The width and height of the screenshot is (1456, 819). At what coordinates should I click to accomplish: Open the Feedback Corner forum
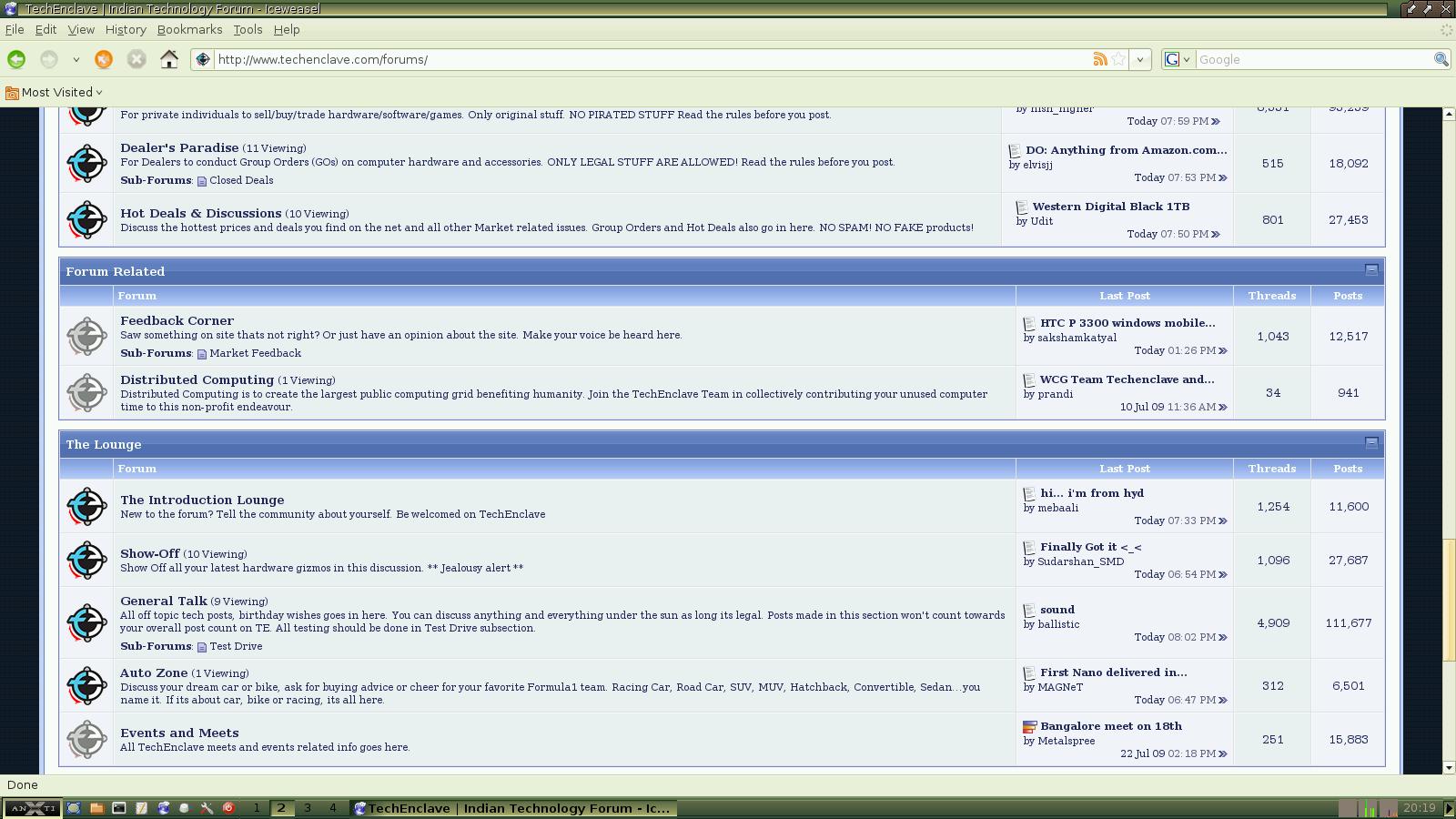tap(177, 320)
